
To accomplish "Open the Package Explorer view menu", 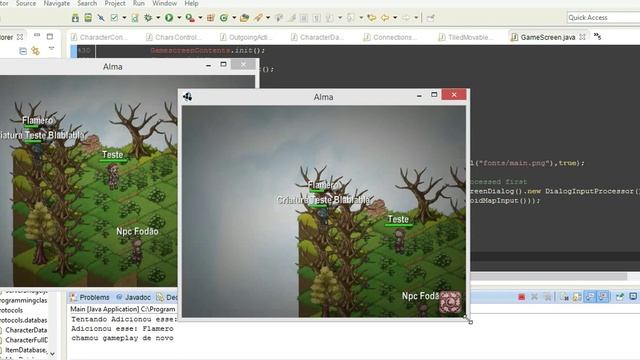I will (51, 49).
